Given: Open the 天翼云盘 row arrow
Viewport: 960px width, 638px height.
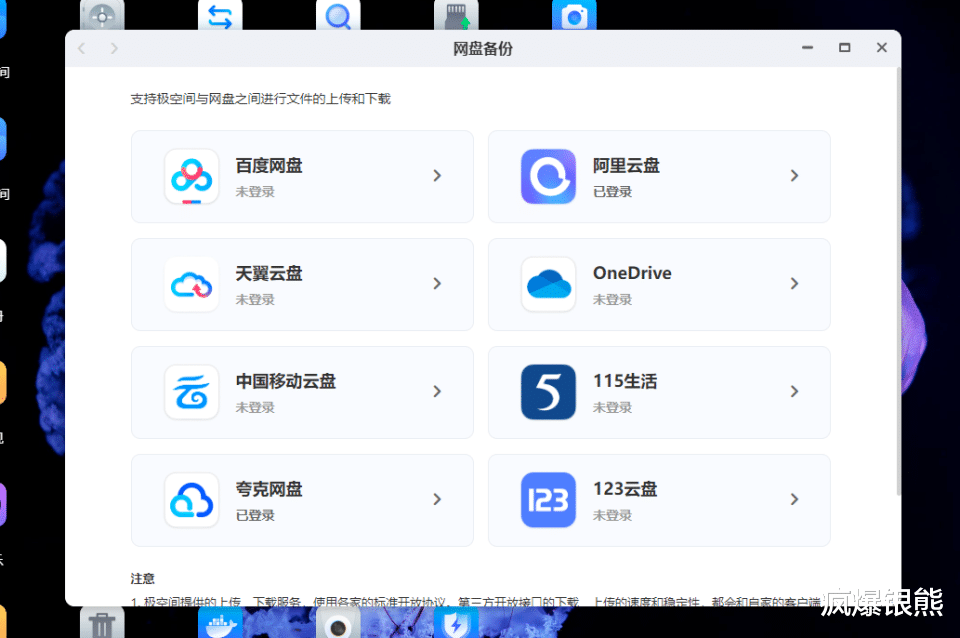Looking at the screenshot, I should [437, 283].
